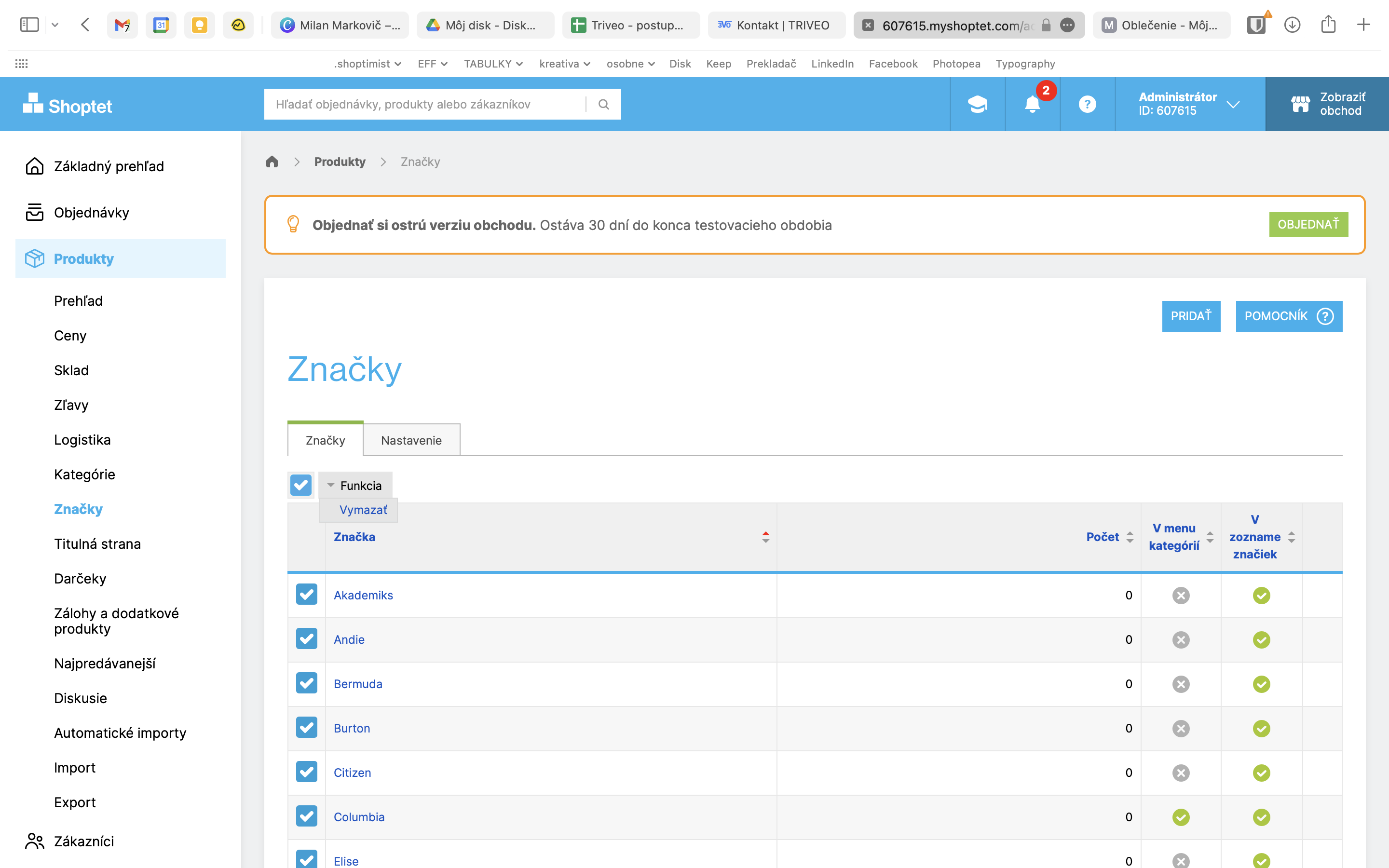This screenshot has width=1389, height=868.
Task: Open the Gmail pinned tab
Action: click(122, 25)
